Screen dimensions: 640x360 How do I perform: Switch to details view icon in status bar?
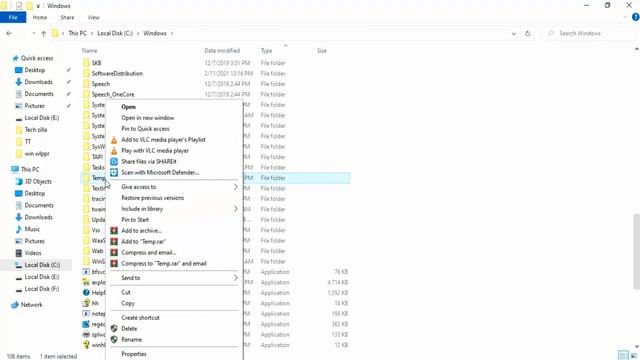pyautogui.click(x=623, y=356)
